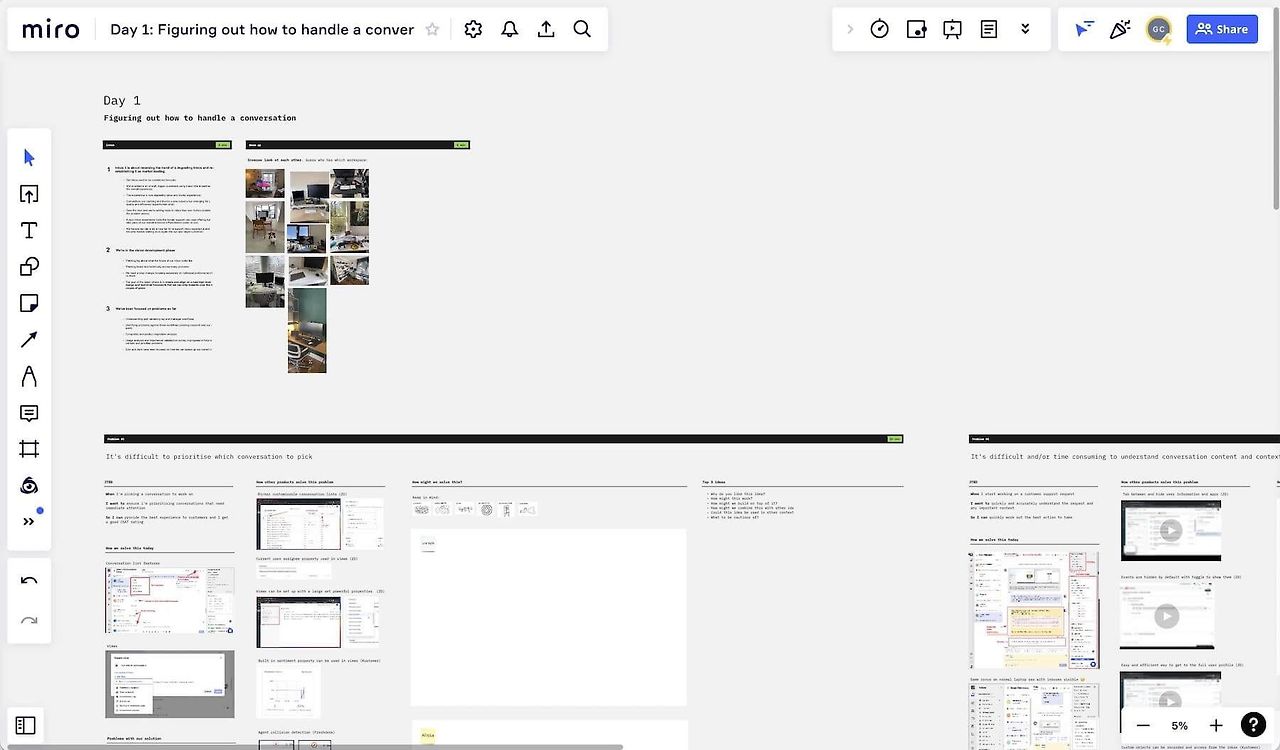Expand the collapsed apps toolbar chevron
The height and width of the screenshot is (750, 1280).
(x=850, y=29)
